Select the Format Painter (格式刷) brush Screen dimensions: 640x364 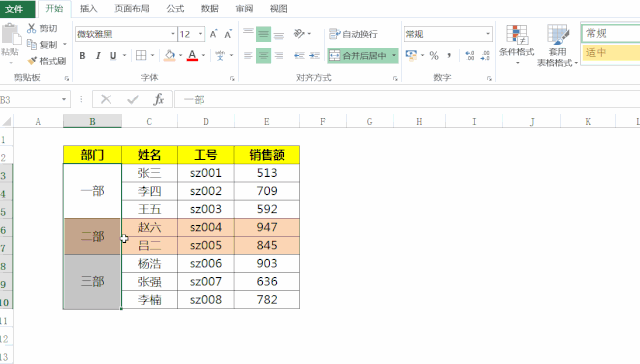[x=32, y=60]
